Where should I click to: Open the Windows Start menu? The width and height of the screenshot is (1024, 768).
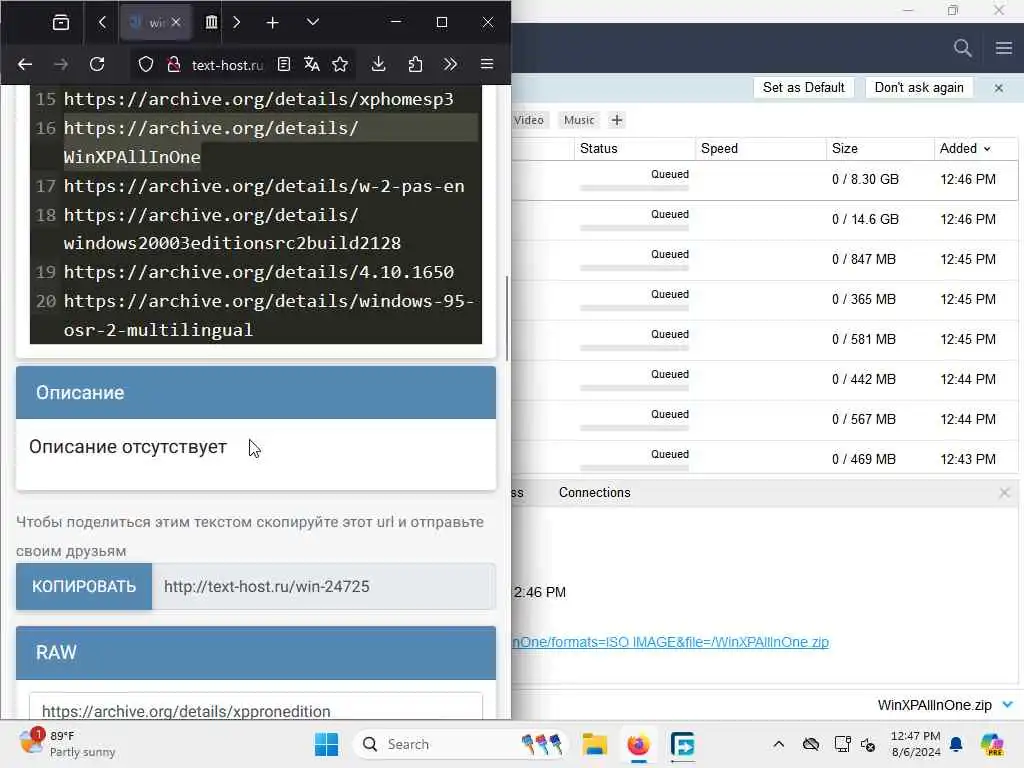point(327,744)
